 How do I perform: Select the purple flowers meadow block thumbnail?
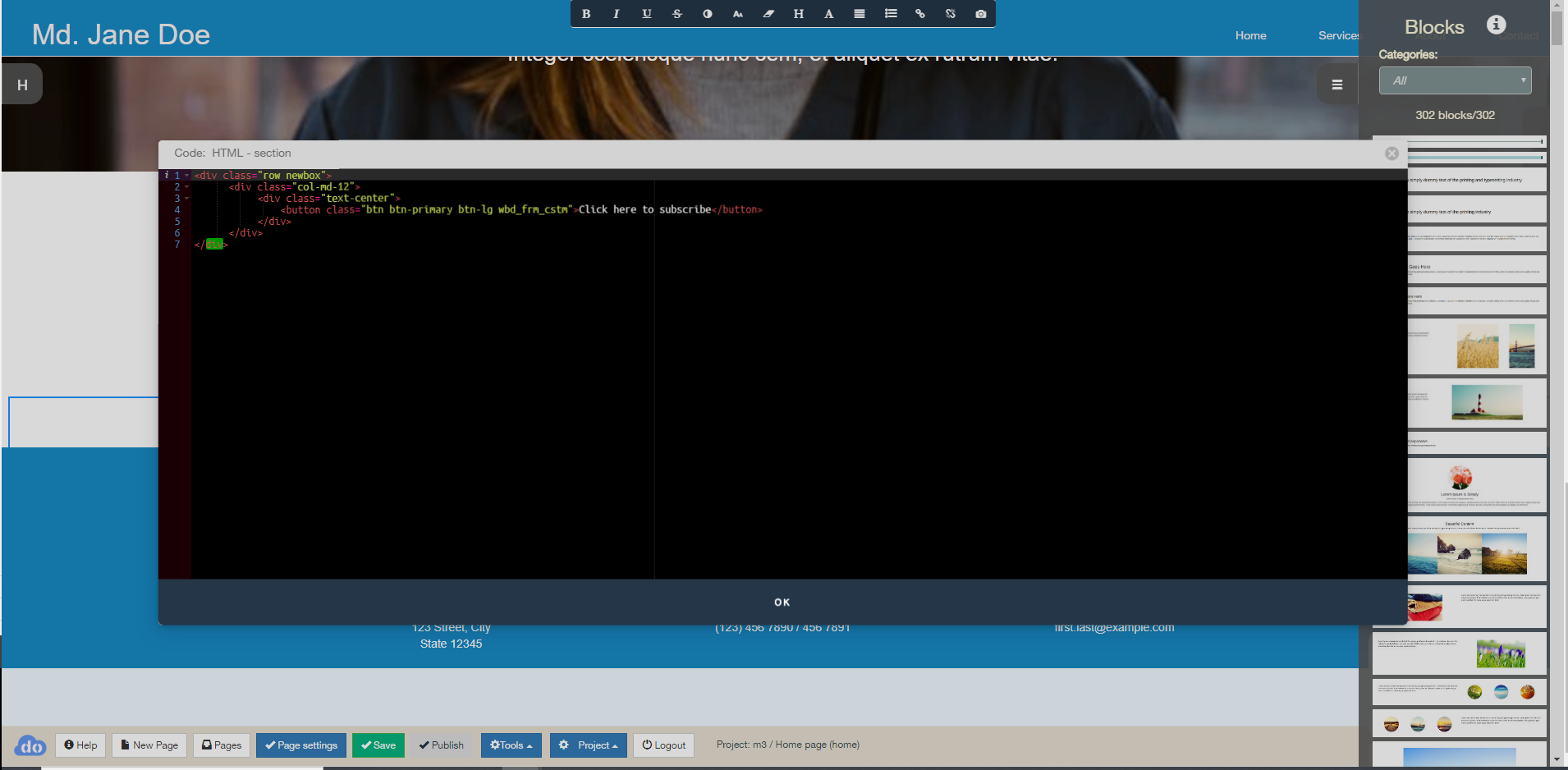point(1460,653)
